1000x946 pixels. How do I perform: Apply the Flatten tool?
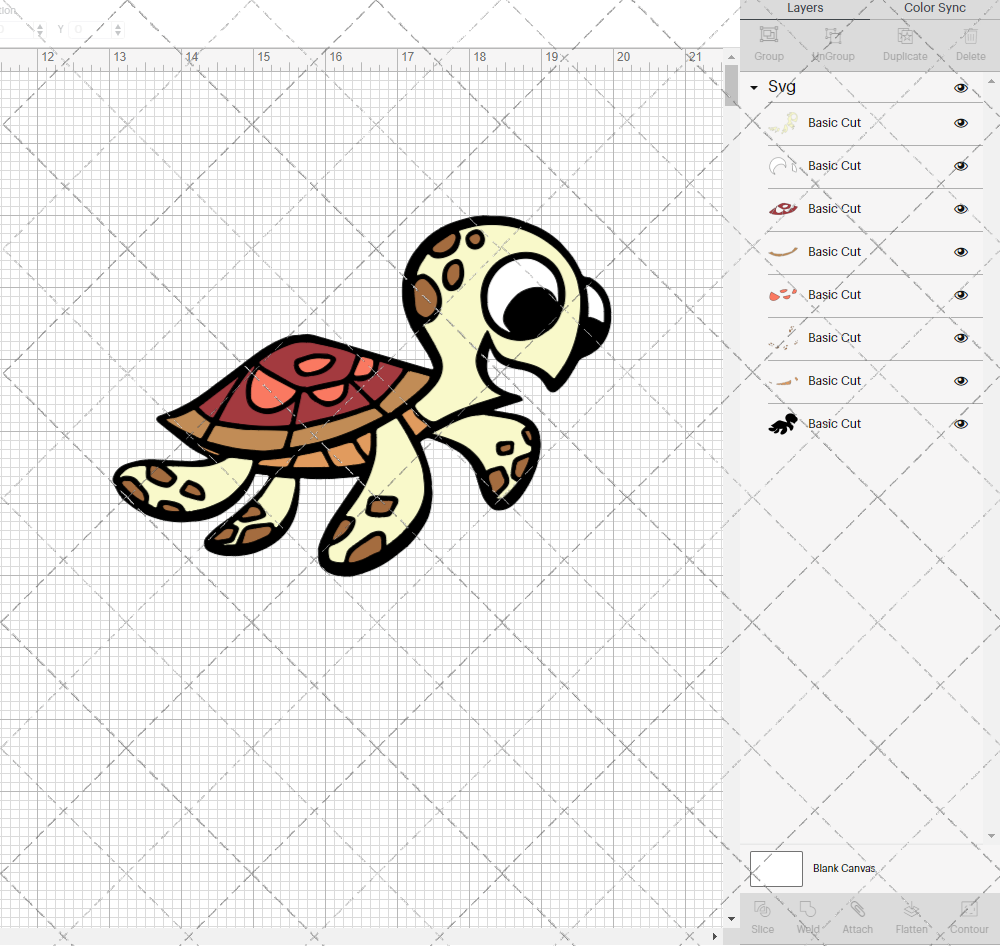point(911,917)
